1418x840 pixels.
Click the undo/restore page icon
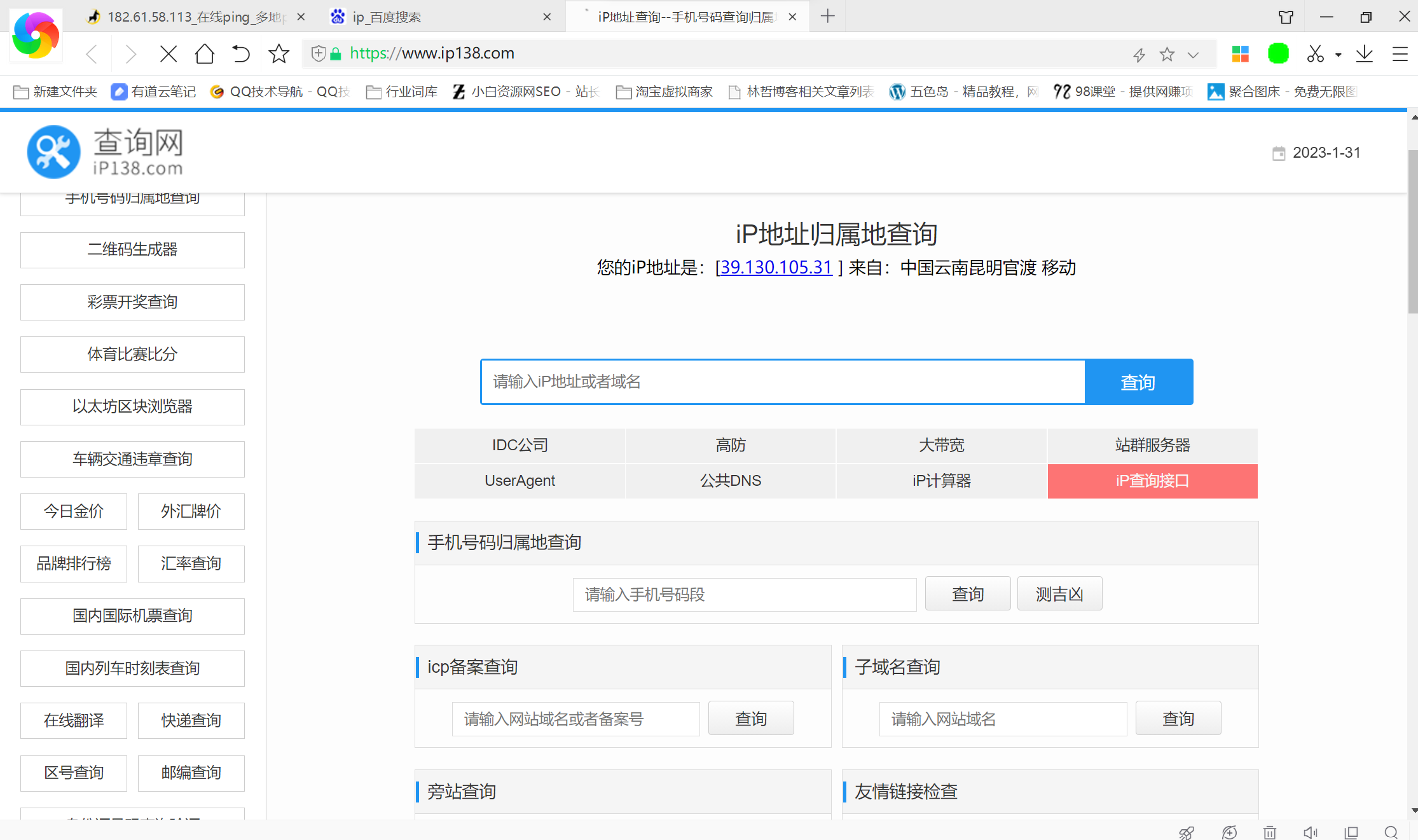pyautogui.click(x=241, y=54)
